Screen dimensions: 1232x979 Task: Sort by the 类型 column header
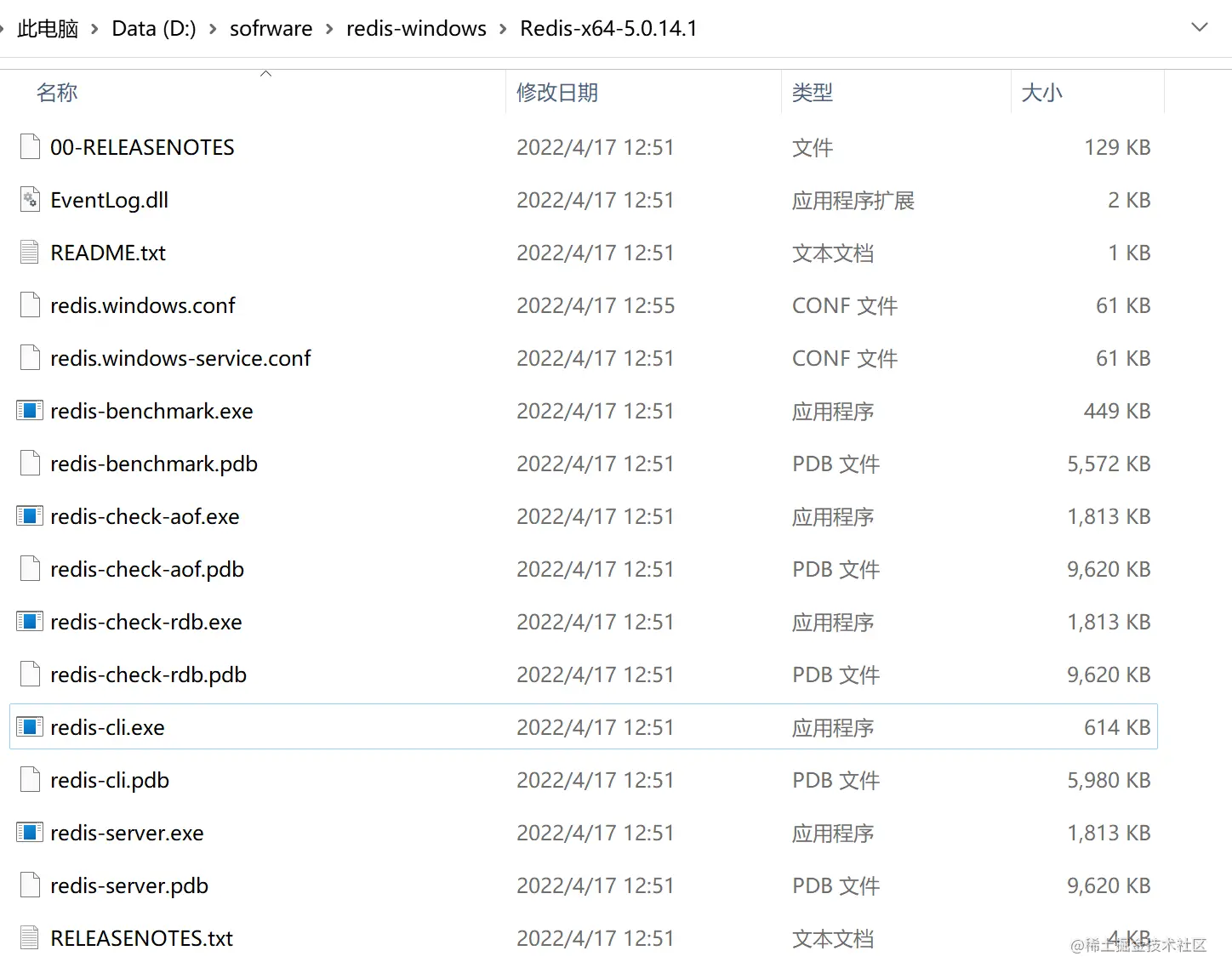tap(813, 93)
